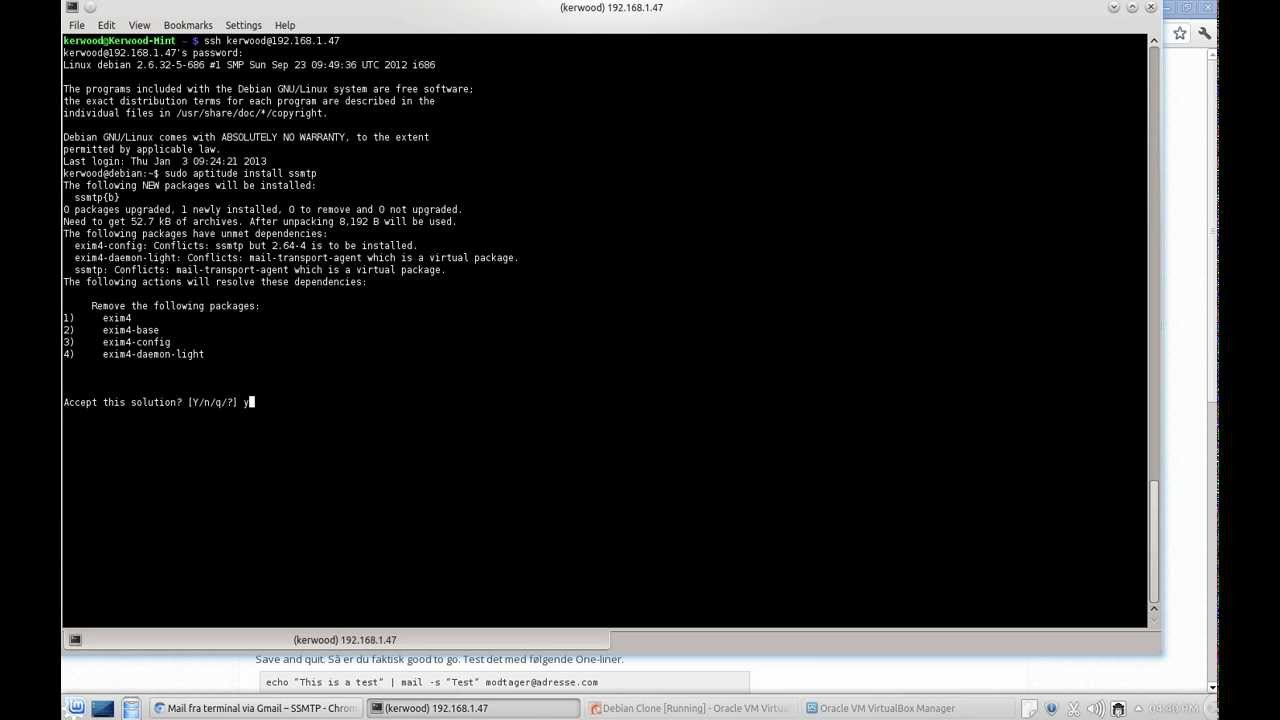The image size is (1280, 720).
Task: Switch to (kerwood) 192.168.1.47 taskbar entry
Action: [x=473, y=708]
